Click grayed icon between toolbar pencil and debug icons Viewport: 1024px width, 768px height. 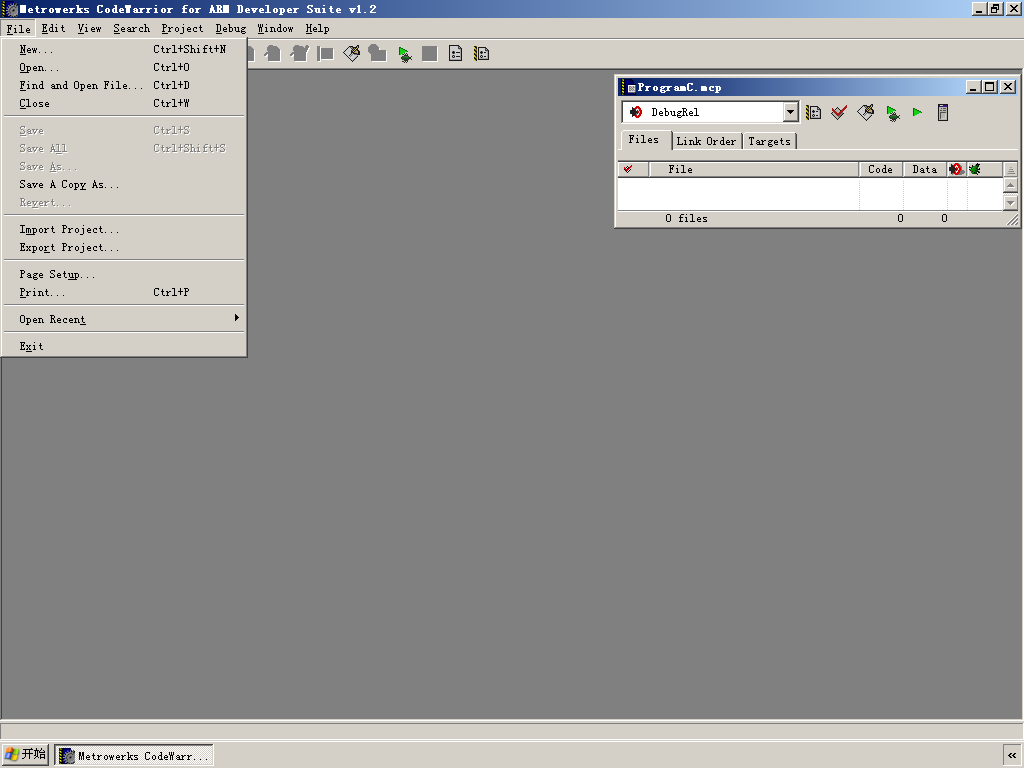tap(377, 54)
